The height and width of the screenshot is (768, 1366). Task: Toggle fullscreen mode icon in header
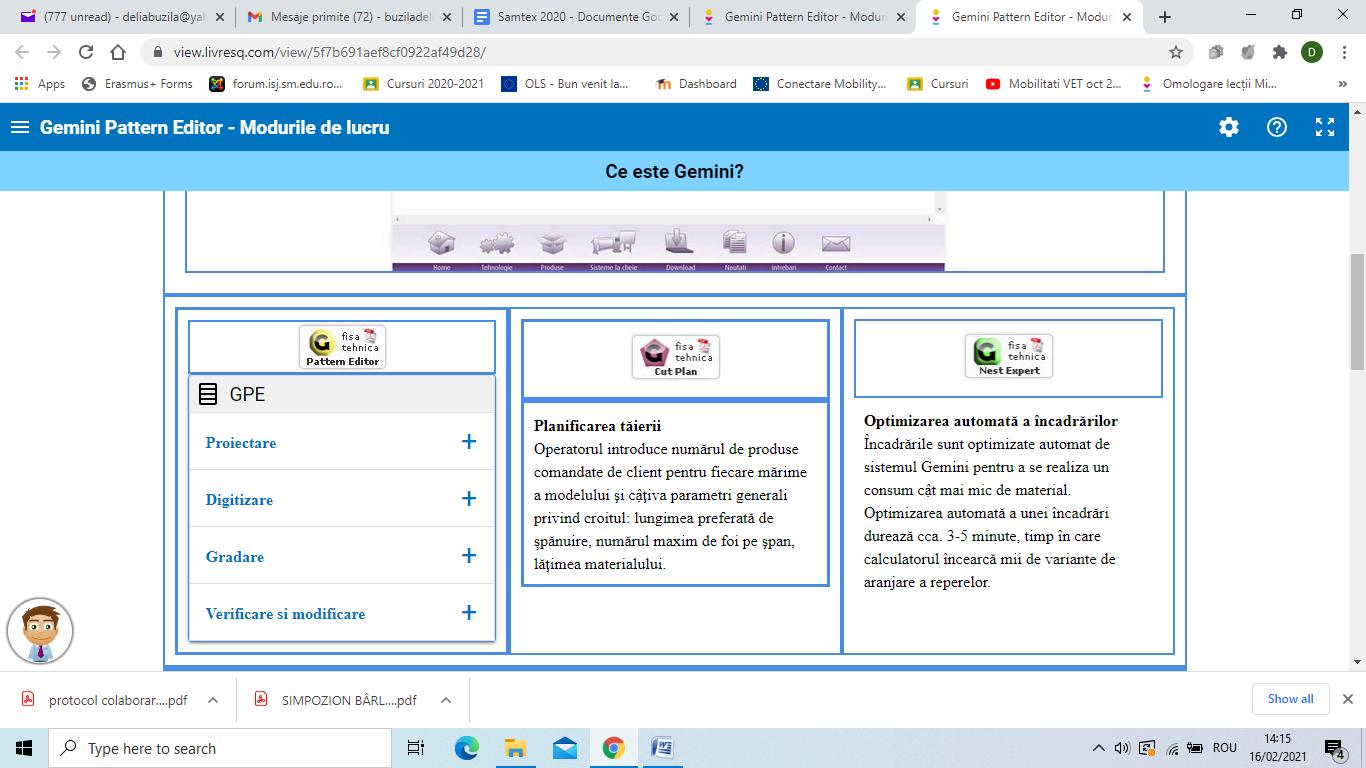[1325, 127]
